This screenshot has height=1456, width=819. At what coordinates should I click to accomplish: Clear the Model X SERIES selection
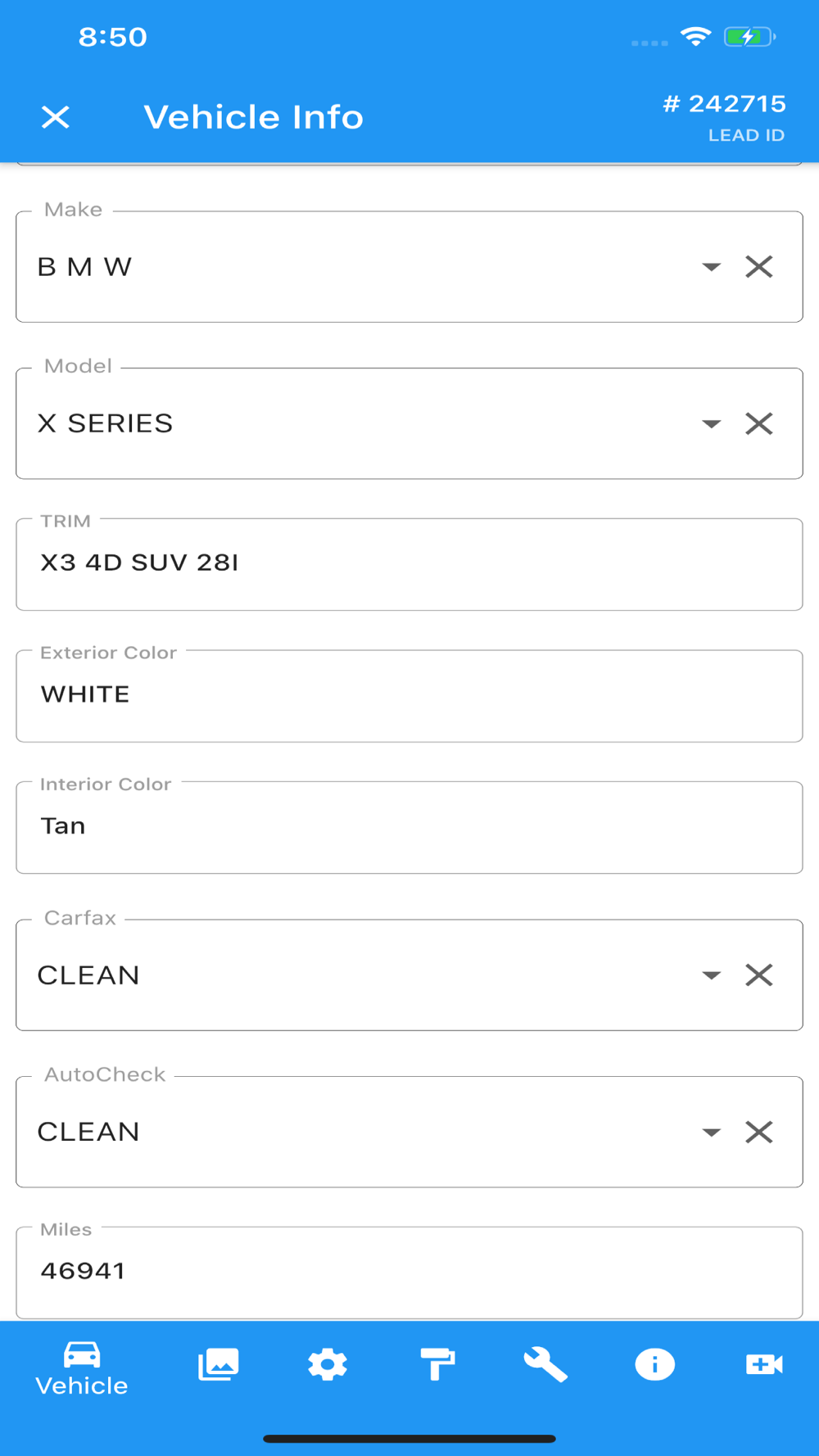pos(759,423)
